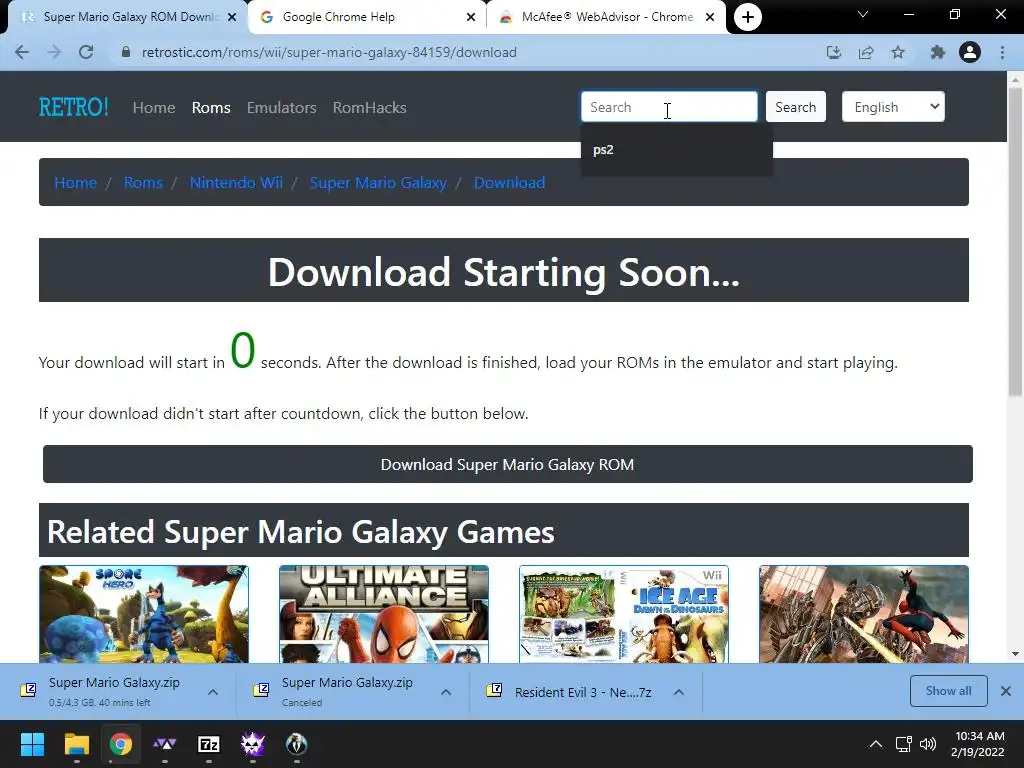Open the Chrome three-dot menu
This screenshot has height=768, width=1024.
click(1002, 52)
